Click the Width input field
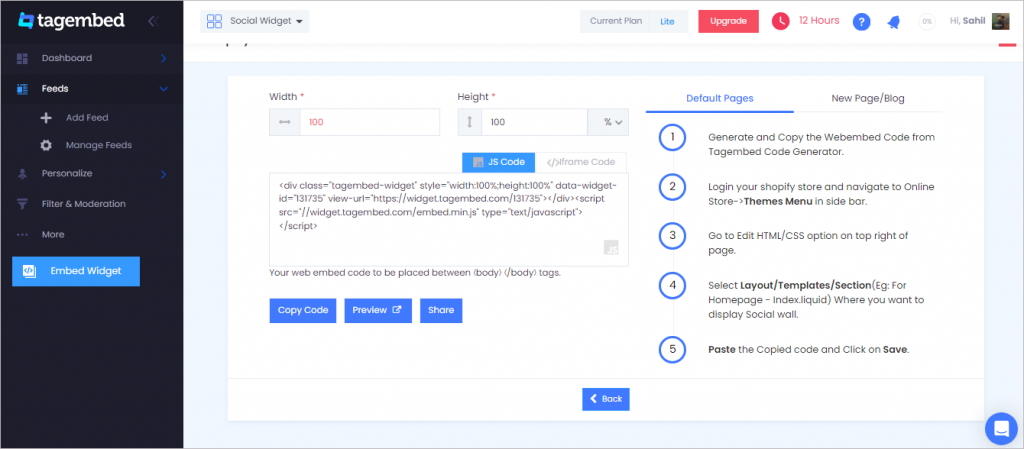1024x449 pixels. coord(369,122)
